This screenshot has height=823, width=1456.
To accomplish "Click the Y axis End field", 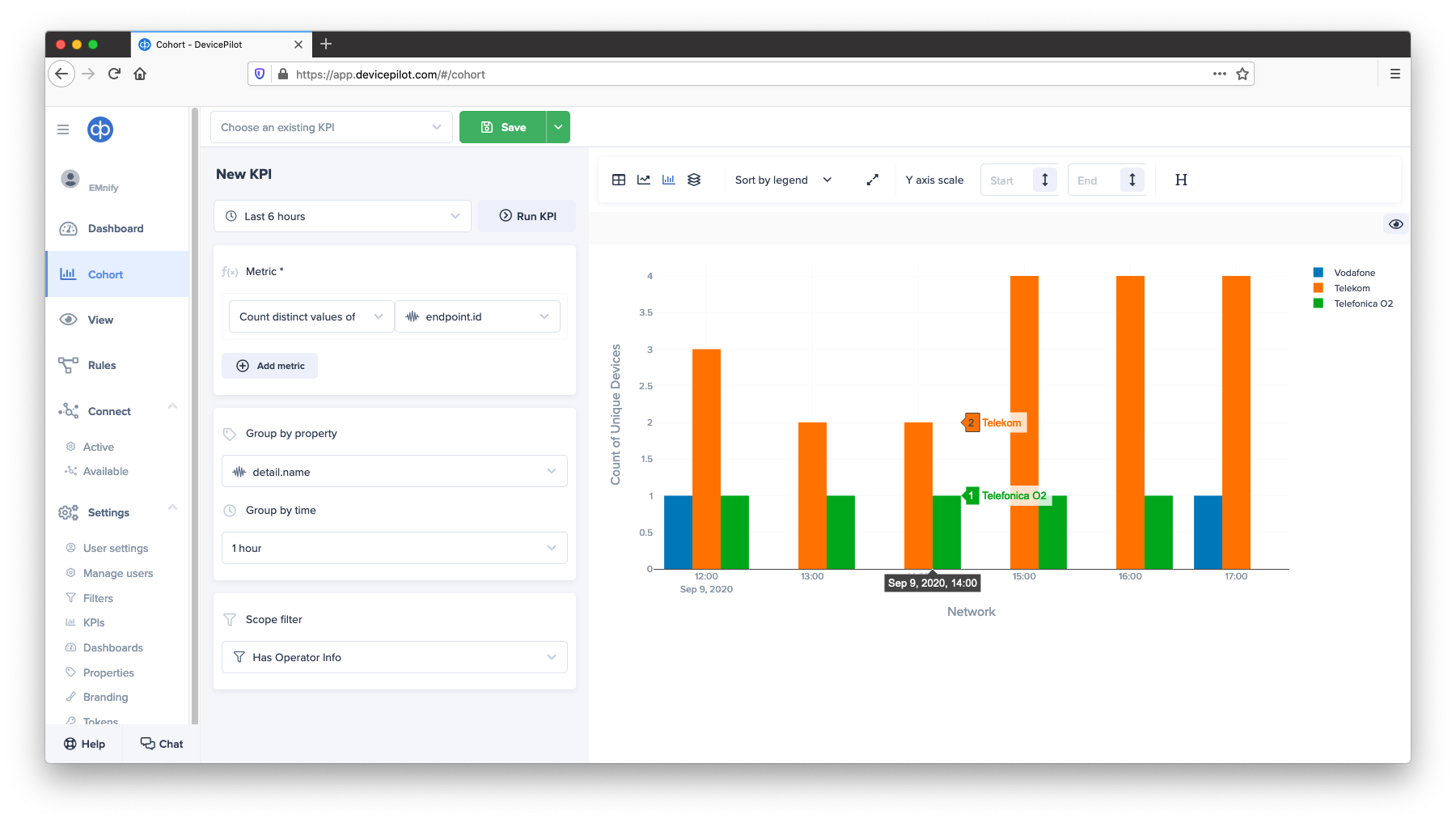I will (1094, 180).
